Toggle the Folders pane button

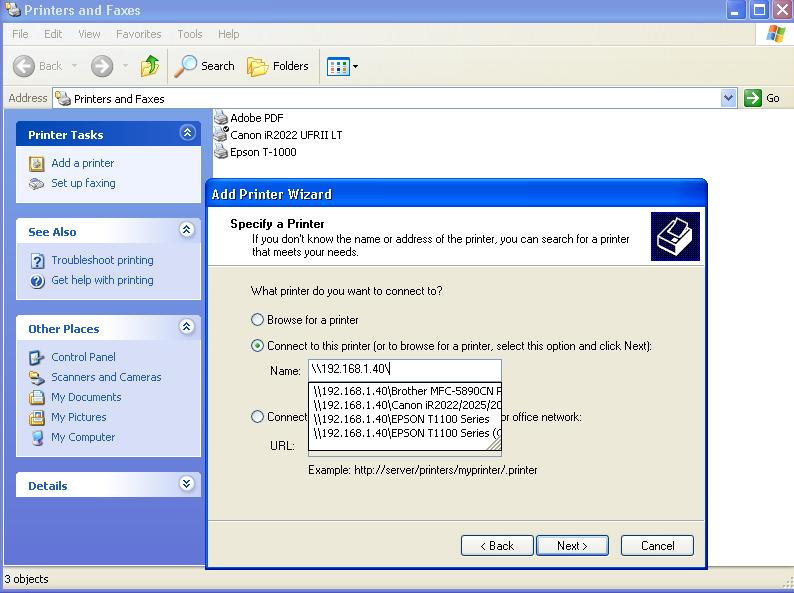(278, 66)
